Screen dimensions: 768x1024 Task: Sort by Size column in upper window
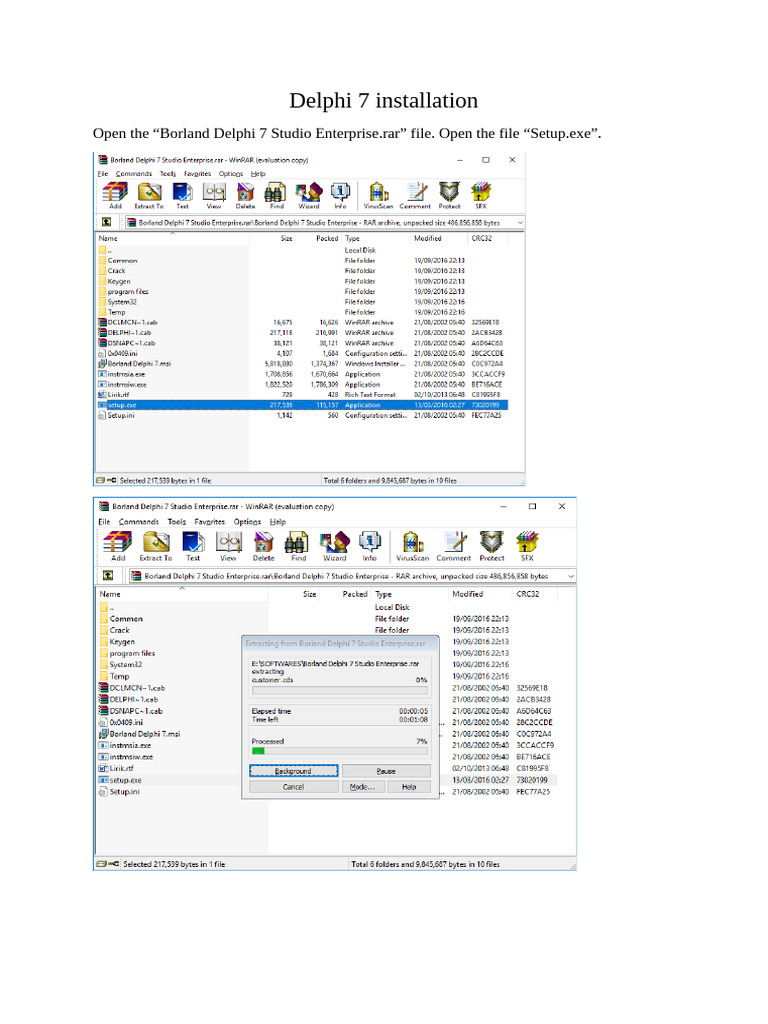[272, 238]
